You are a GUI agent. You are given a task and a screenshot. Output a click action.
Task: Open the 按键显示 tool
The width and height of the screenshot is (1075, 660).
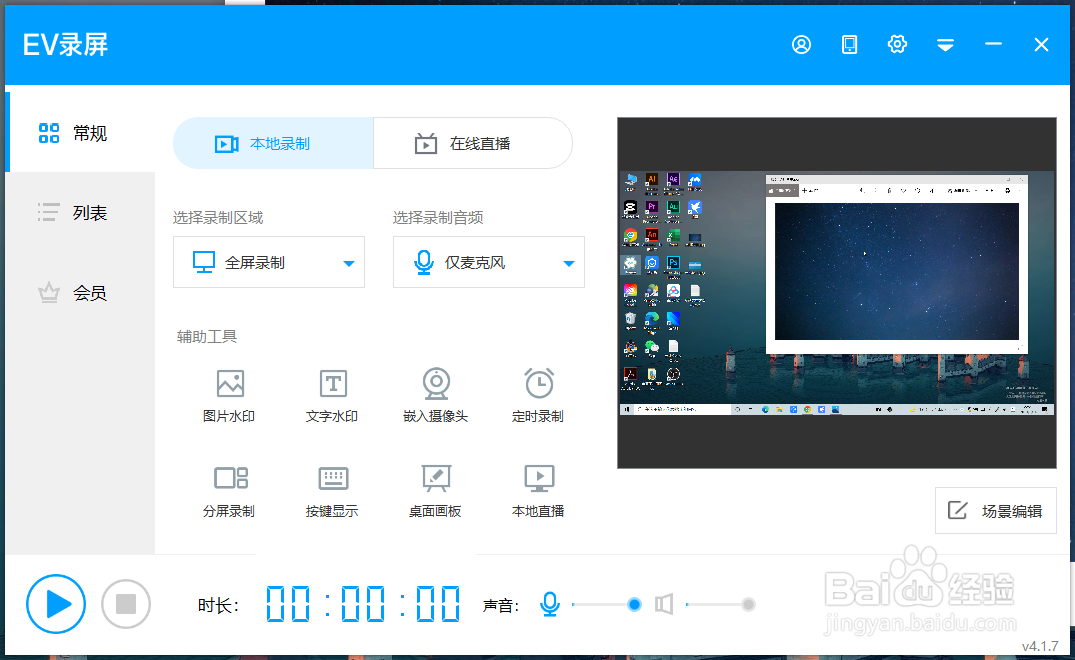332,491
